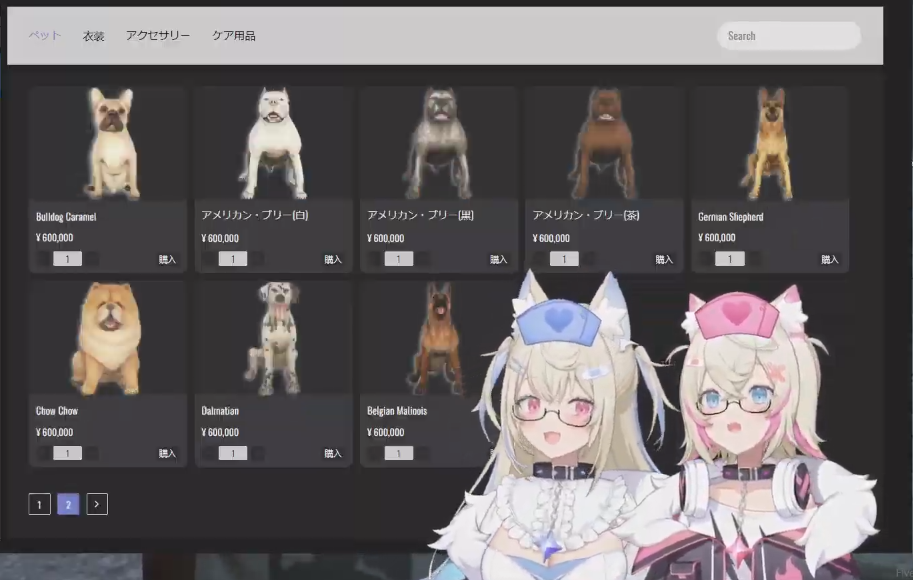Select the ケア用品 tab
The image size is (913, 580).
point(233,36)
